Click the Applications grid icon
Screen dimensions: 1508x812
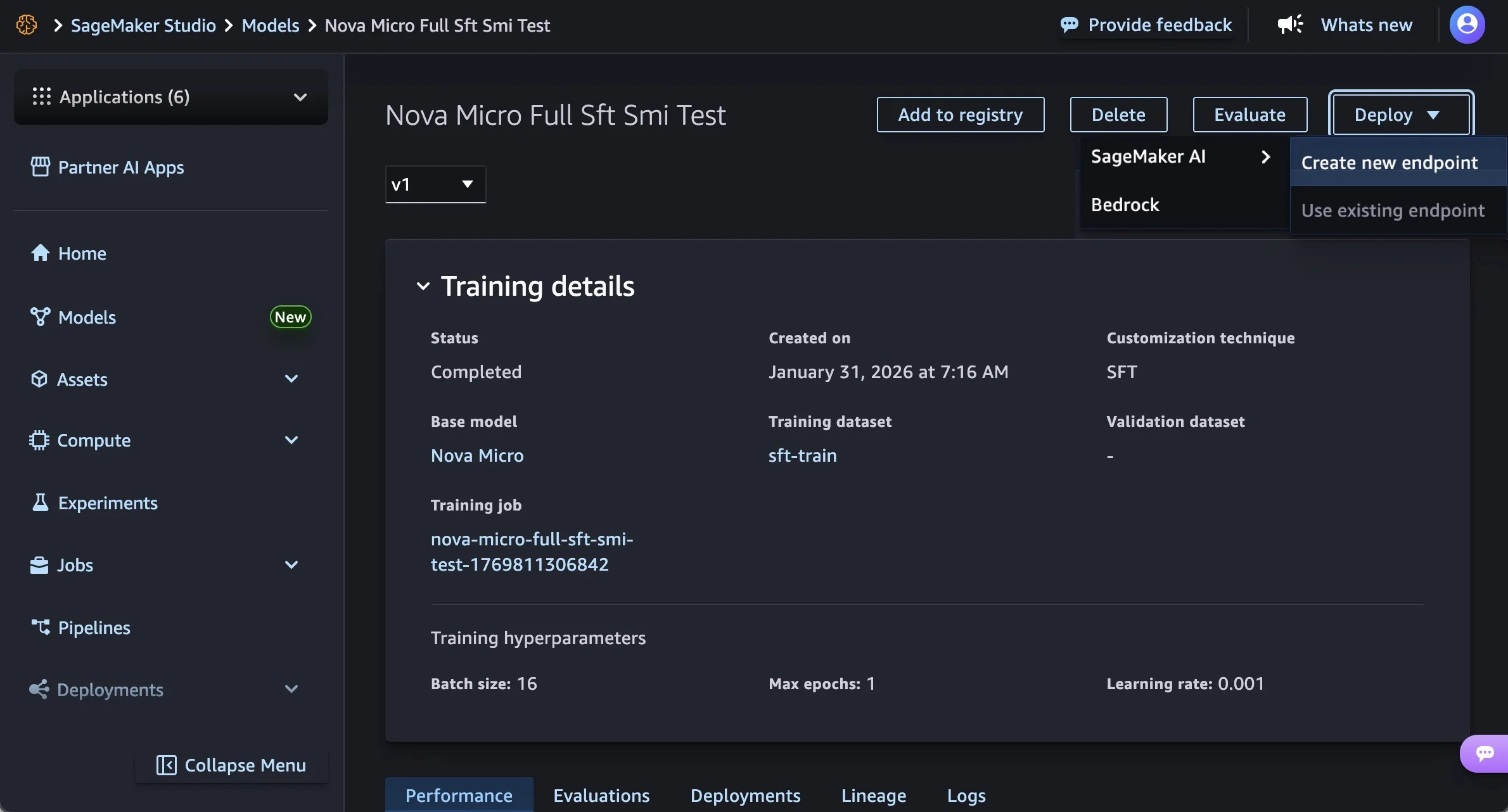pos(41,96)
